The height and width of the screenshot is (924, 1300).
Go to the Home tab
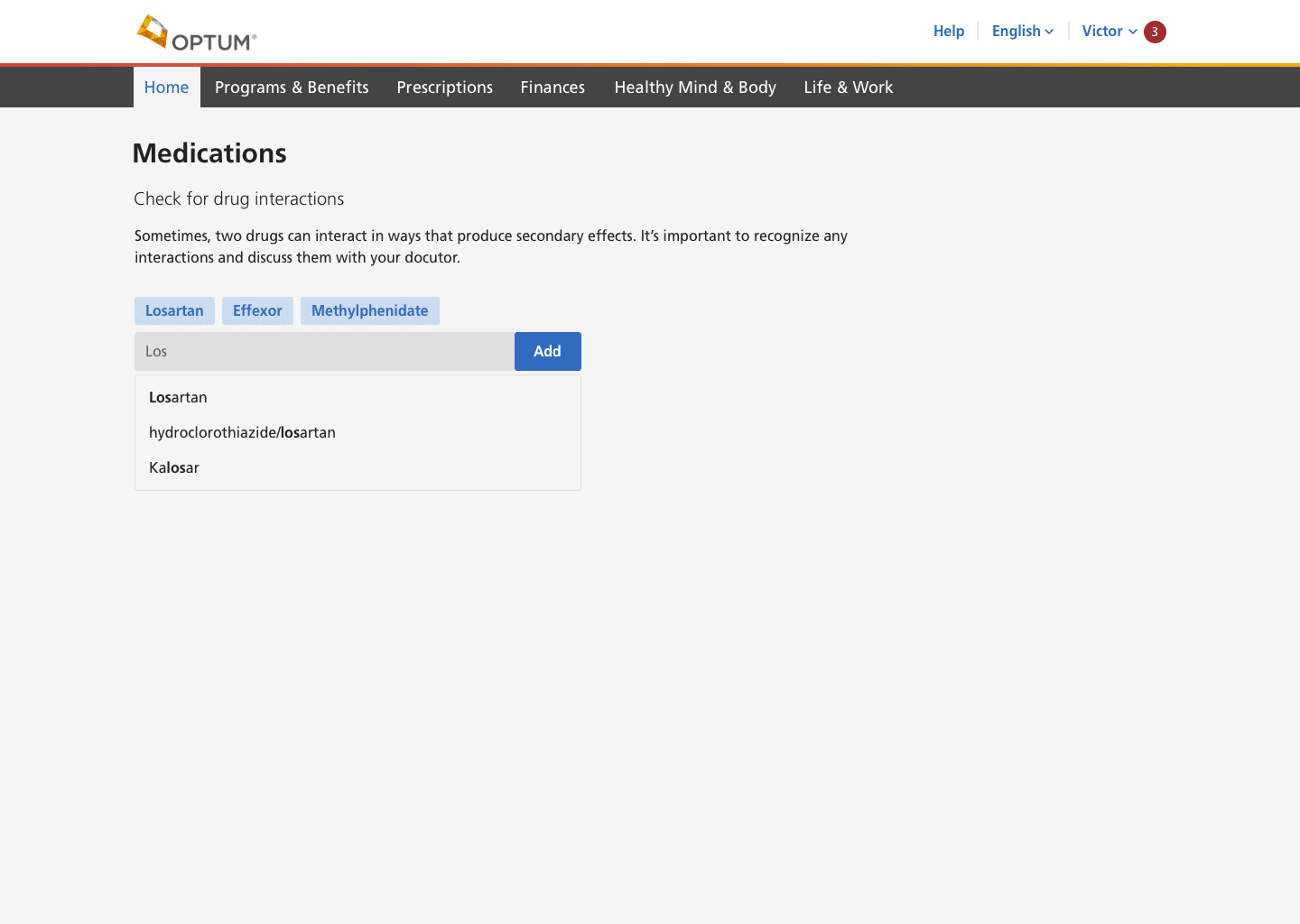pyautogui.click(x=167, y=88)
